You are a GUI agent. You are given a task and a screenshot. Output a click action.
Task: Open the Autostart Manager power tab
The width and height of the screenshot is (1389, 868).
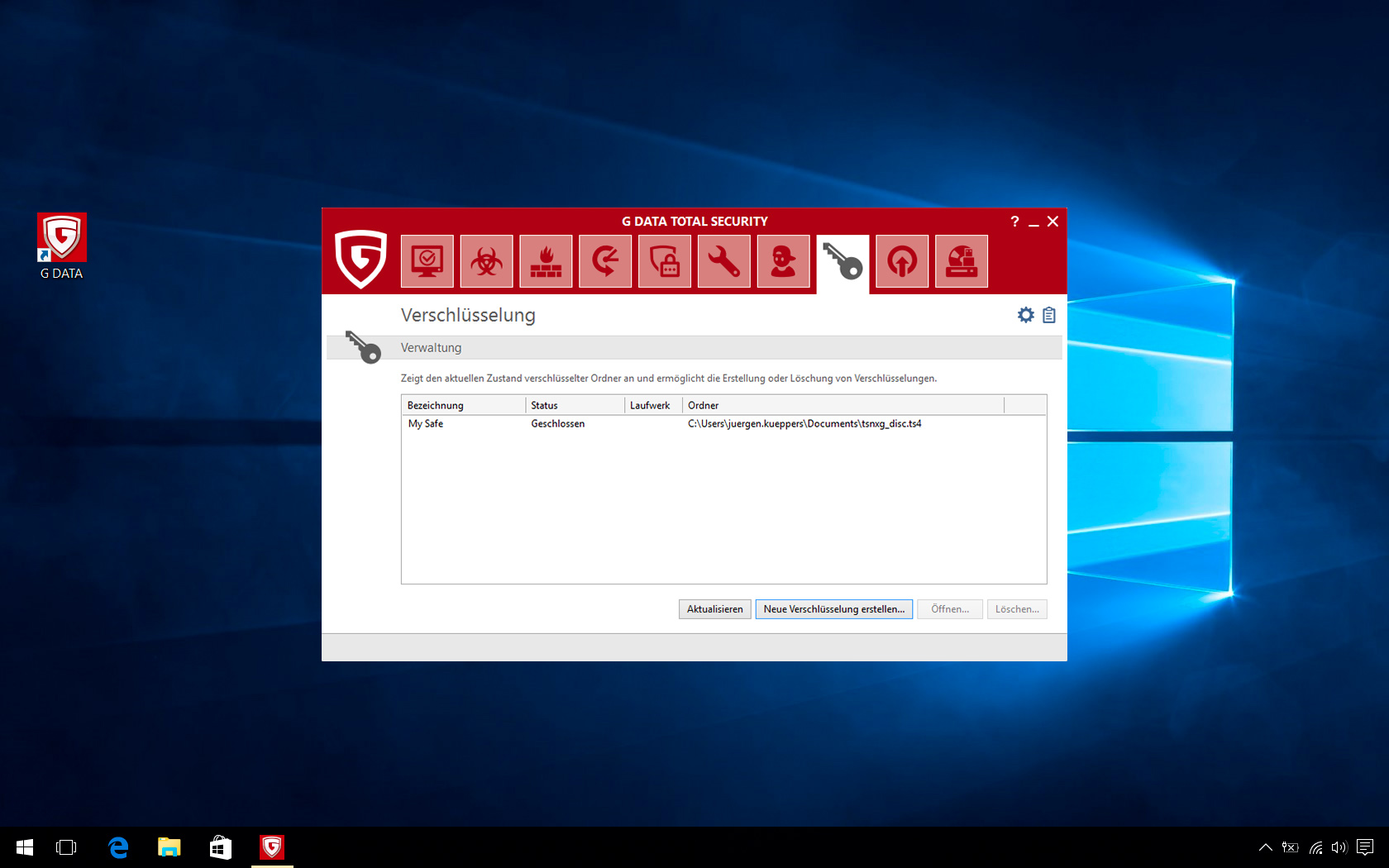902,261
